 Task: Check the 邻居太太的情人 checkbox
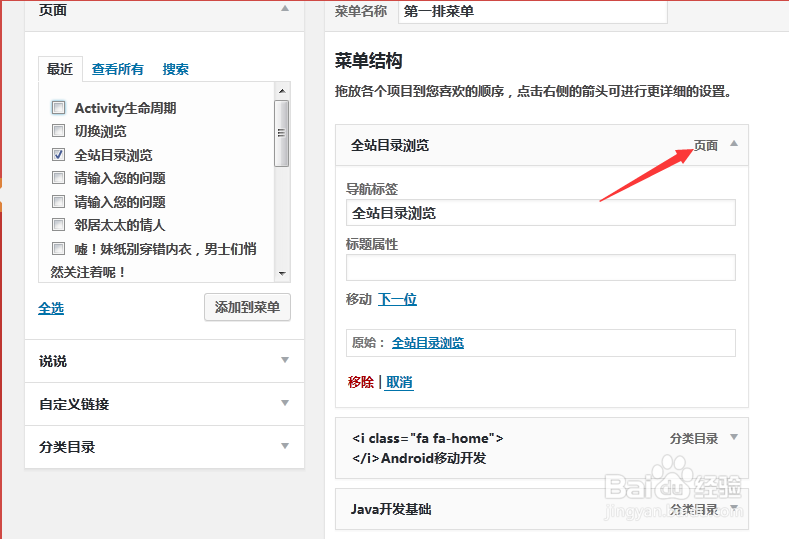pyautogui.click(x=58, y=224)
